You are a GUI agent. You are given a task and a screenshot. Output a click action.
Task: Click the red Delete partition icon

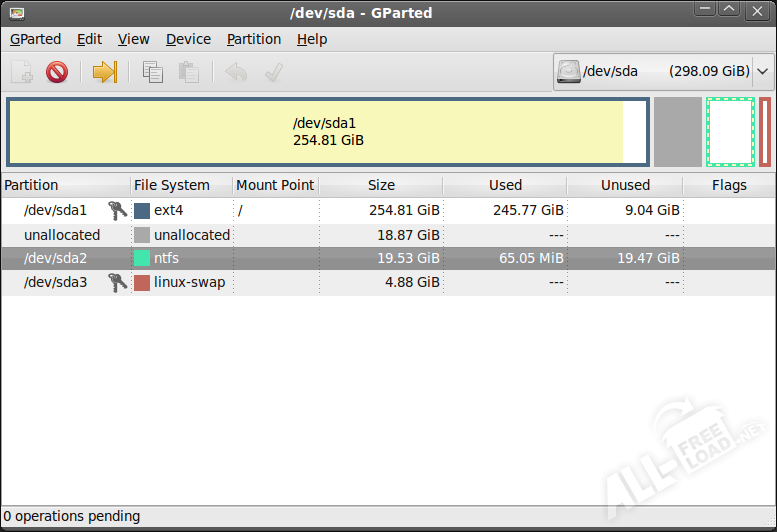pos(57,72)
